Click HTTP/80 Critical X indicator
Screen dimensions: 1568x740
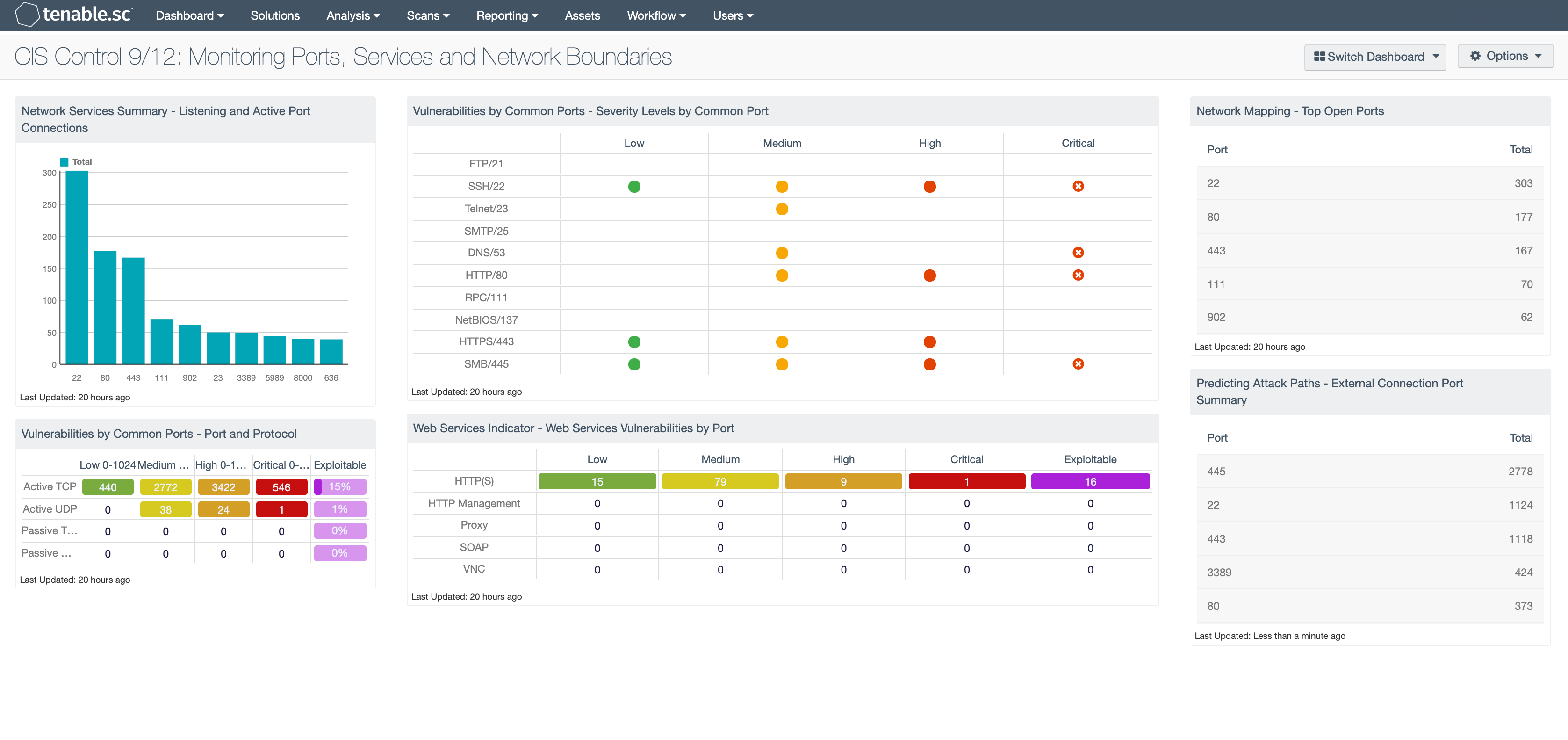(x=1078, y=276)
